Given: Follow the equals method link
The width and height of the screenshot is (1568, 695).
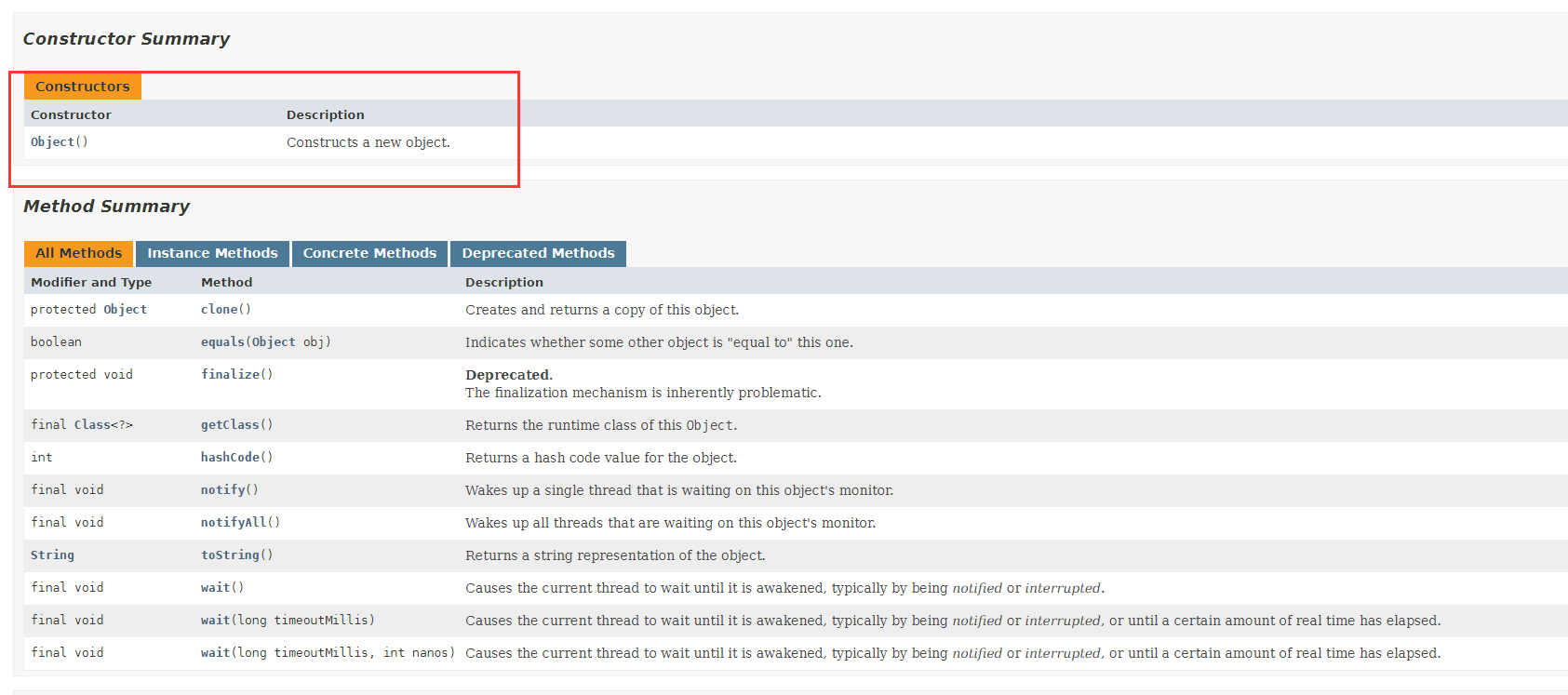Looking at the screenshot, I should 223,342.
